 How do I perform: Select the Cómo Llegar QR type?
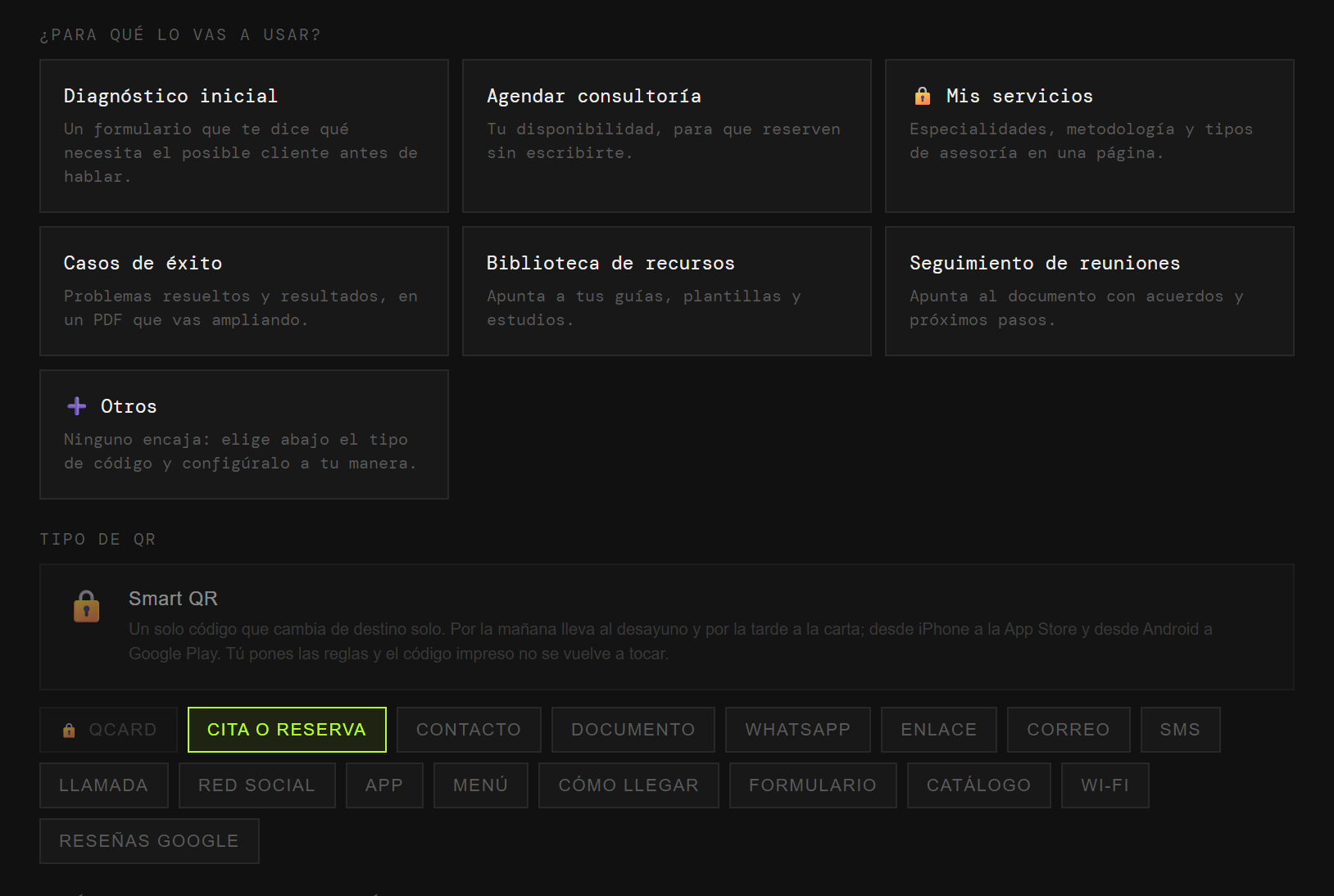click(x=628, y=785)
